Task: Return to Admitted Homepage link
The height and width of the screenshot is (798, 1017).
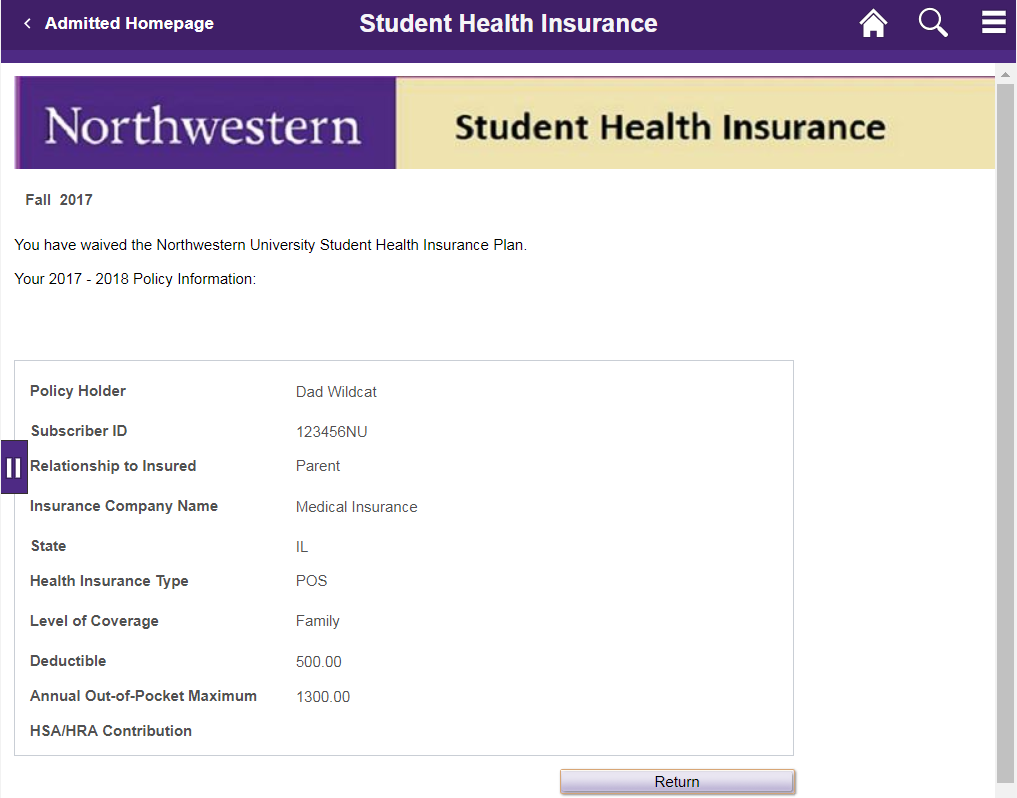Action: click(129, 23)
